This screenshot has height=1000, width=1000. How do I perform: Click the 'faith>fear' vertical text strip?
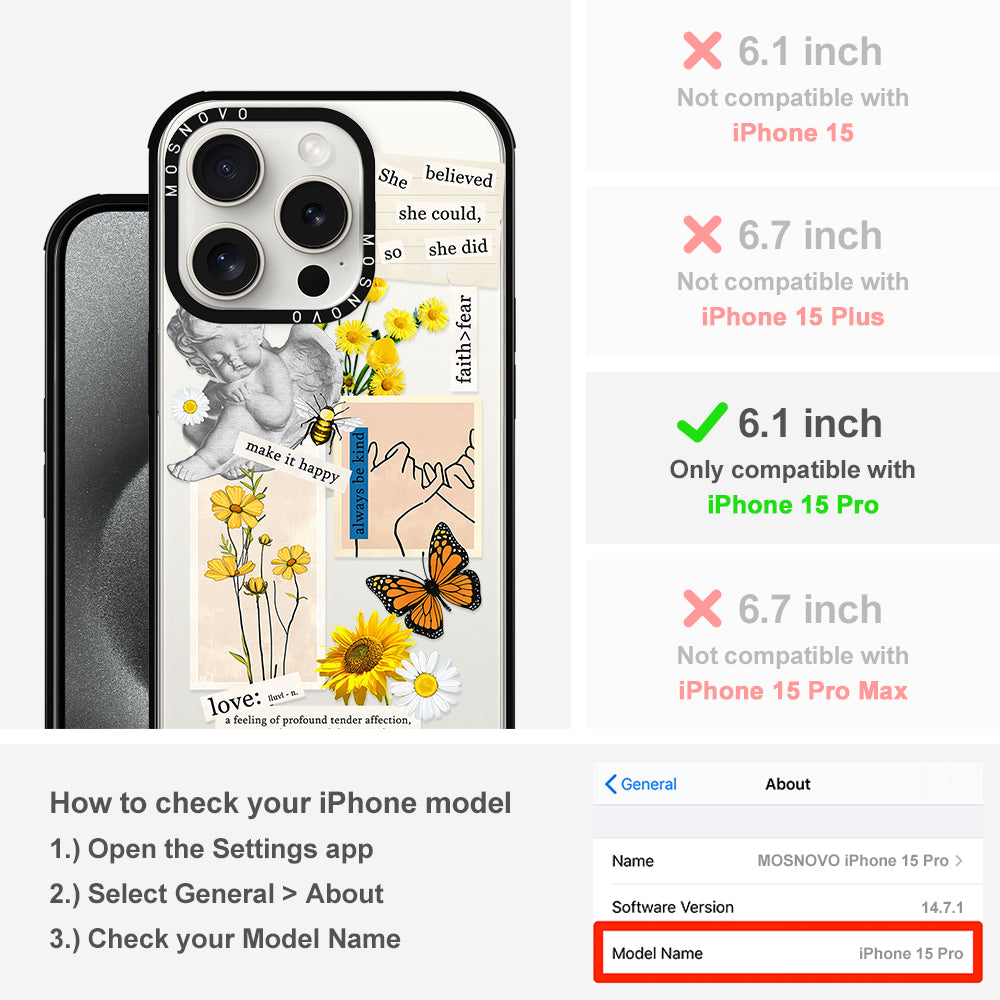pos(464,339)
